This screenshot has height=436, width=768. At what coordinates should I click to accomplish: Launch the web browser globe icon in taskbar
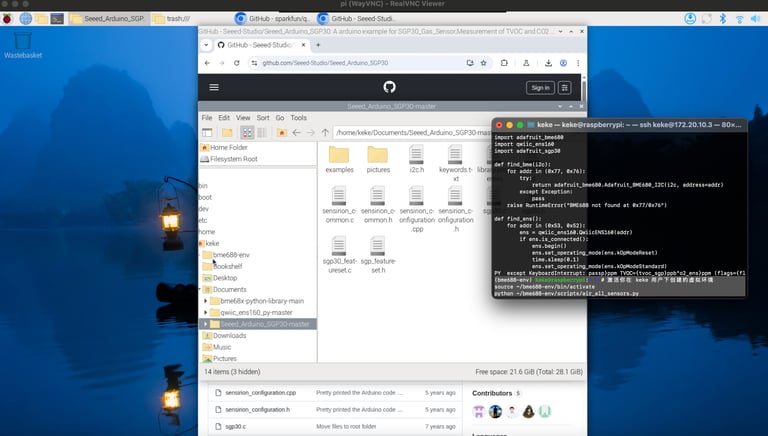25,19
